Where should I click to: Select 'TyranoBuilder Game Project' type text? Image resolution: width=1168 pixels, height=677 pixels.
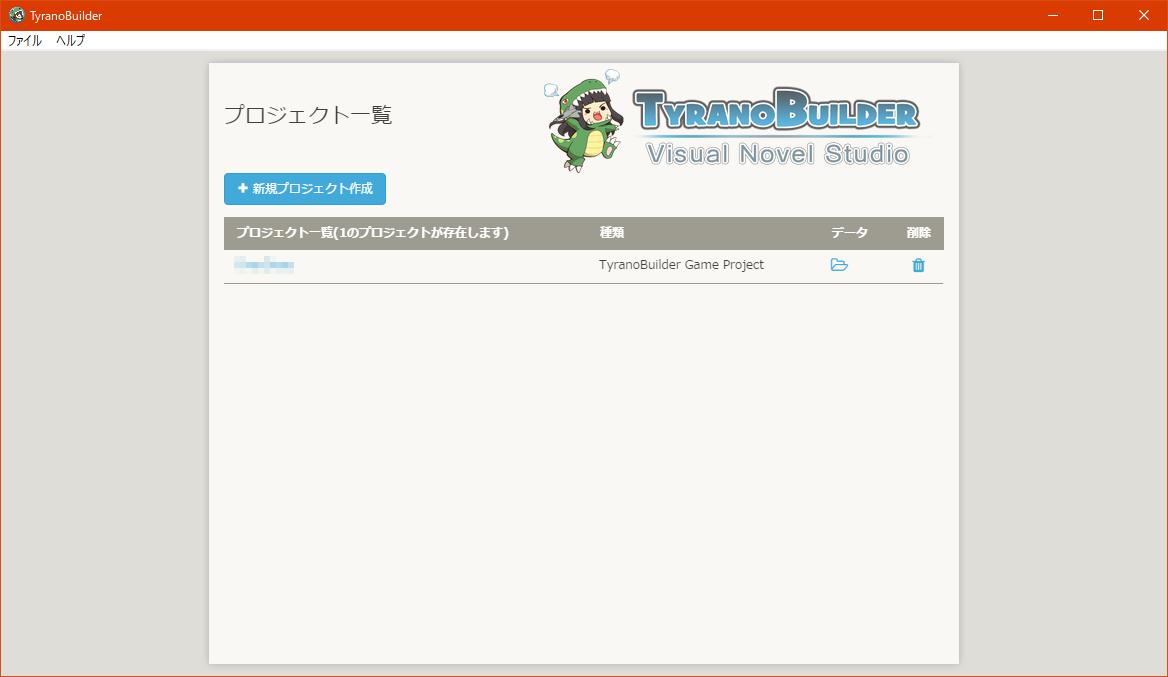pos(681,264)
